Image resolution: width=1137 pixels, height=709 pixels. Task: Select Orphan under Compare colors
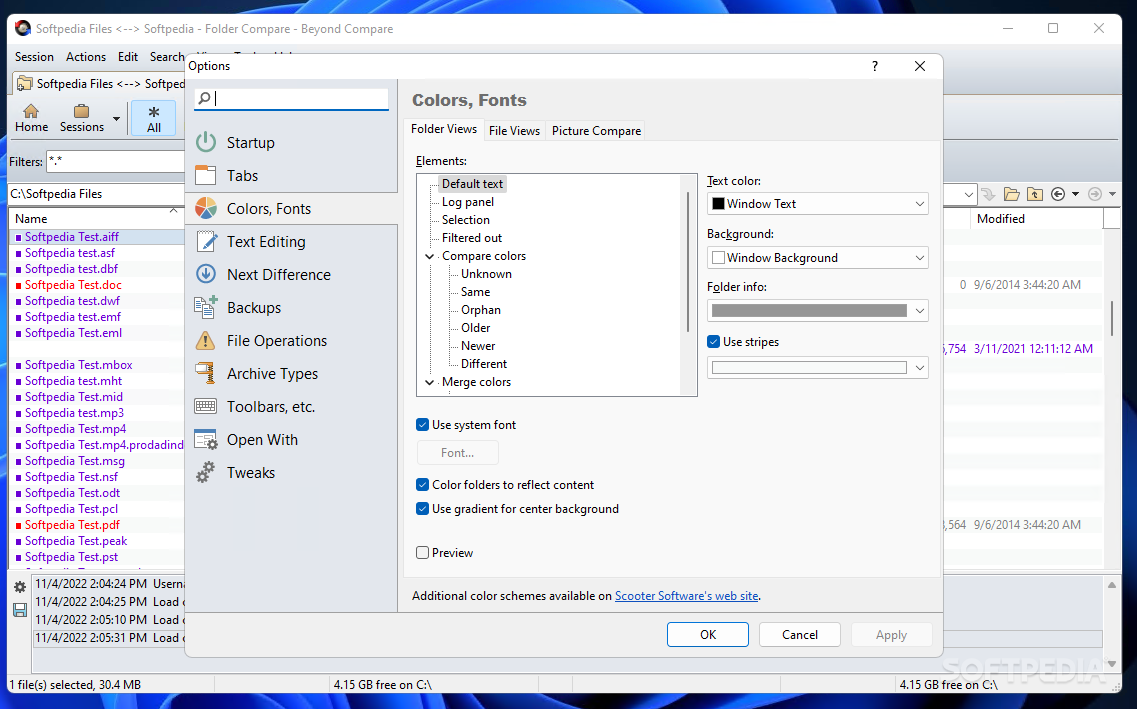click(481, 310)
